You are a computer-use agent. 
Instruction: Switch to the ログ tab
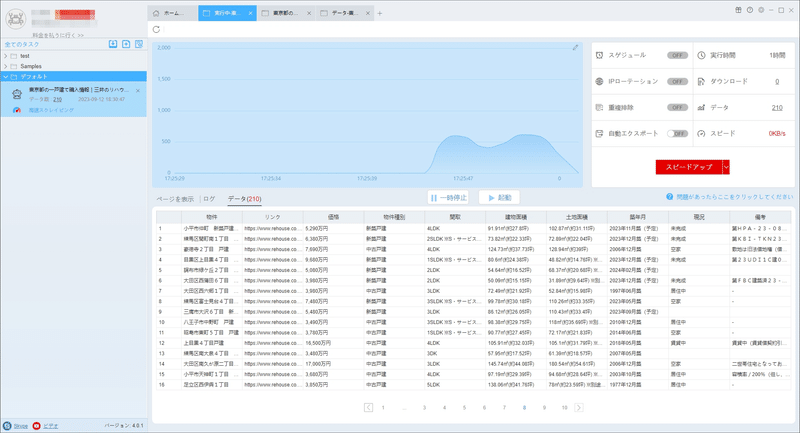click(x=209, y=199)
